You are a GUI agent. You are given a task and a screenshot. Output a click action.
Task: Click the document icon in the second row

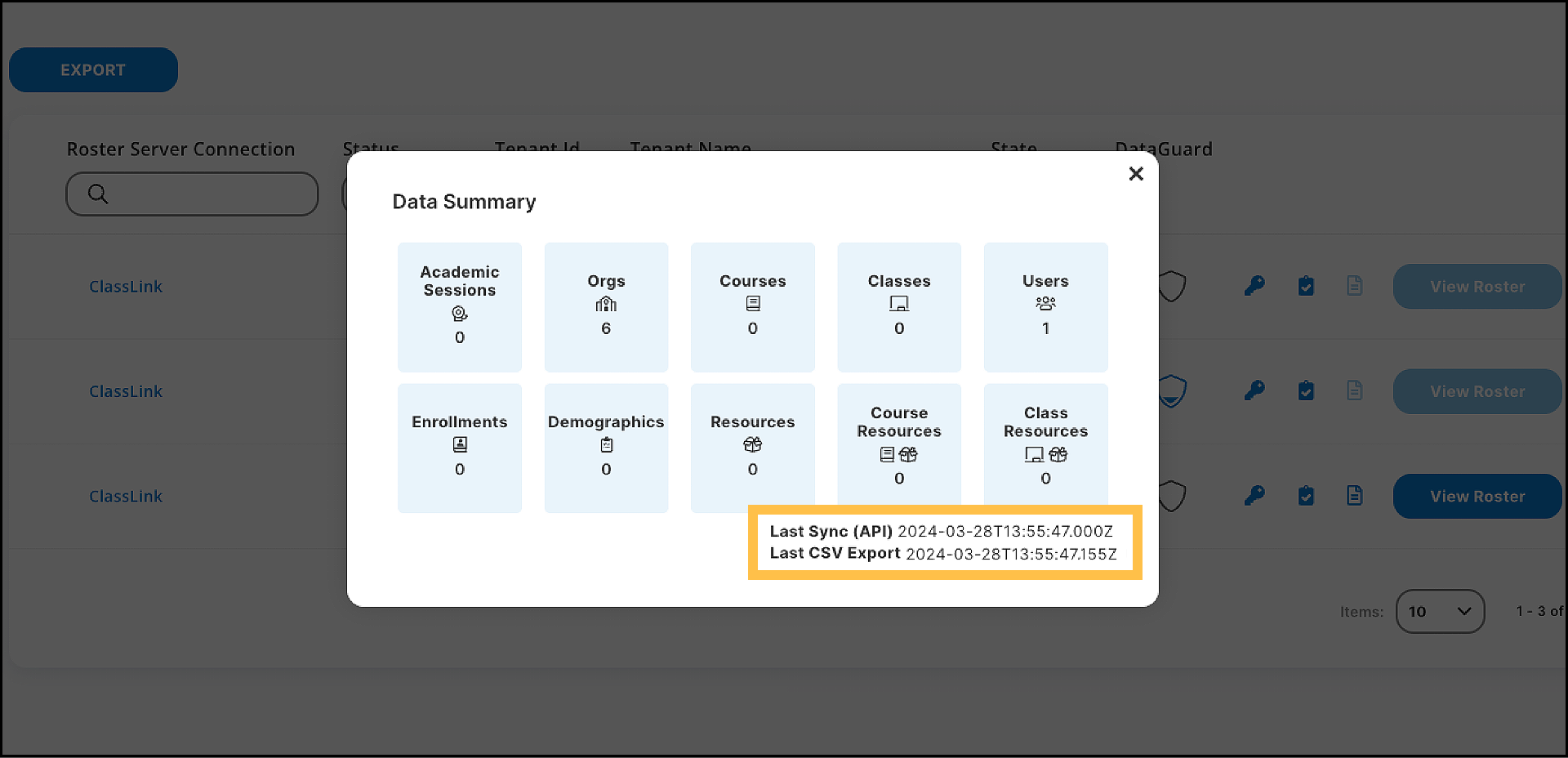(x=1355, y=390)
